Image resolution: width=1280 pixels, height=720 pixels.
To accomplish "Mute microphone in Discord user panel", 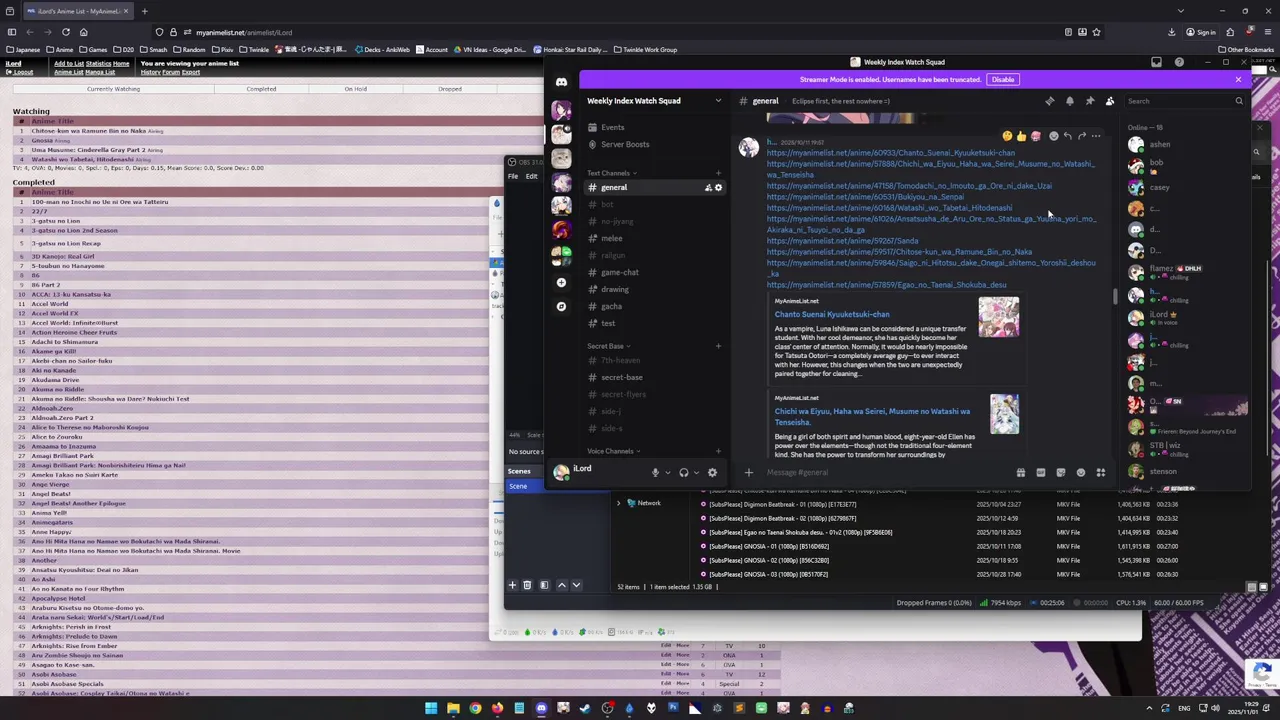I will point(655,473).
